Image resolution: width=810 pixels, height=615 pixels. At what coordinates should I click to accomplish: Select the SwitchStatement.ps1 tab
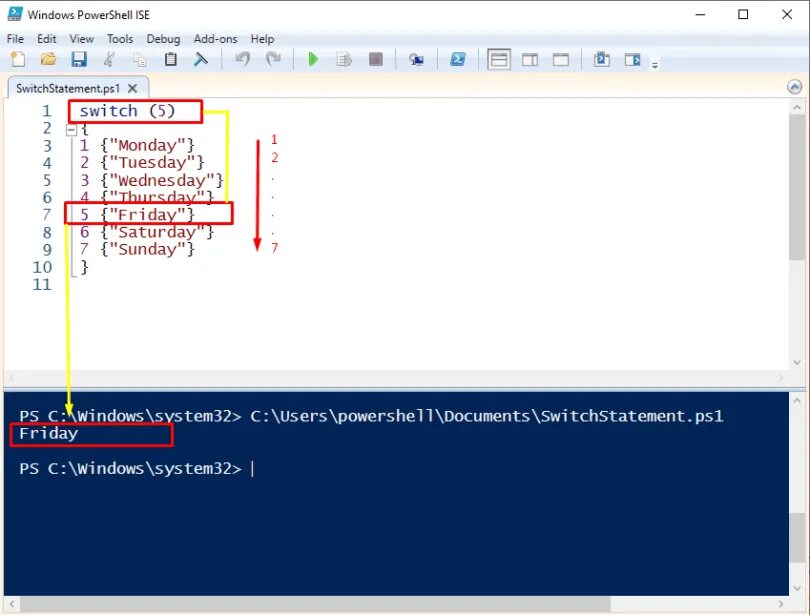pos(68,88)
